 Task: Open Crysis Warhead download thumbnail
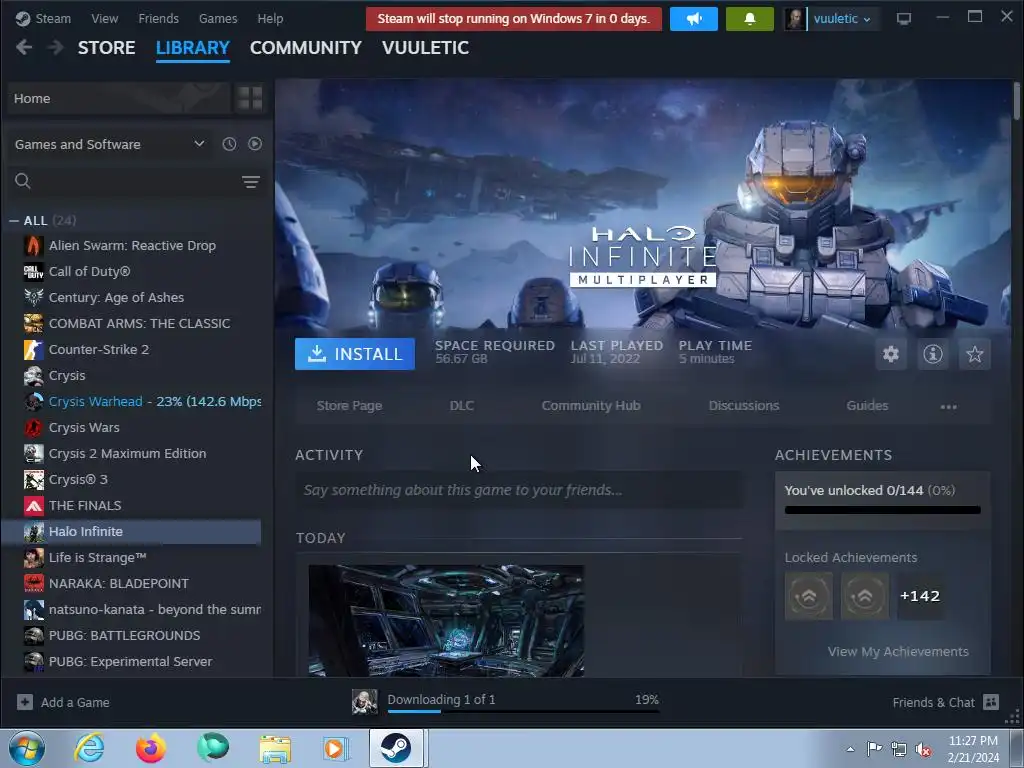(364, 702)
